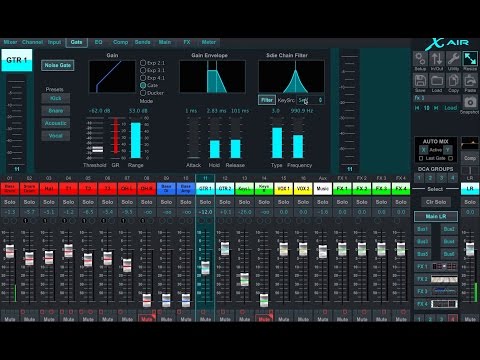This screenshot has width=480, height=360.
Task: Open the FX 4 effect rack thumbnail
Action: (444, 304)
